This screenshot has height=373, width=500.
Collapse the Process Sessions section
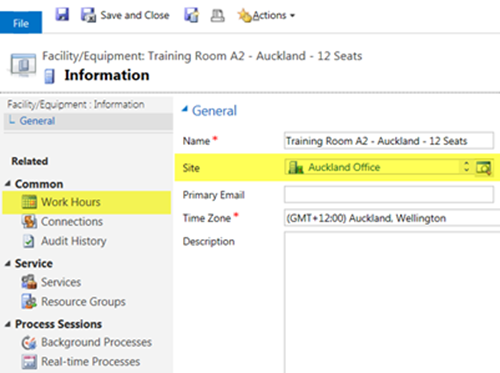point(8,324)
